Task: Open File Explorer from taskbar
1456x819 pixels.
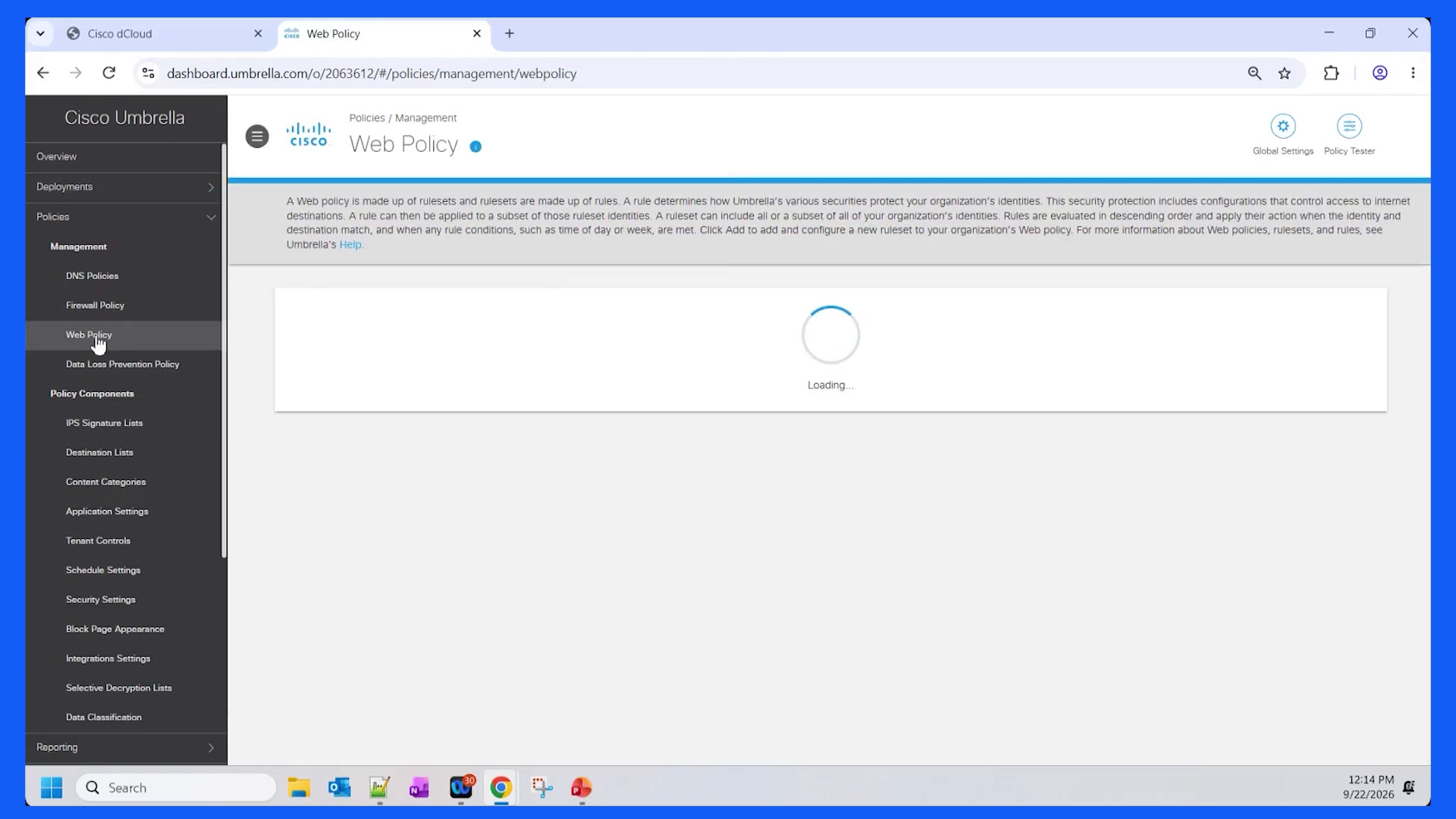Action: pos(299,788)
